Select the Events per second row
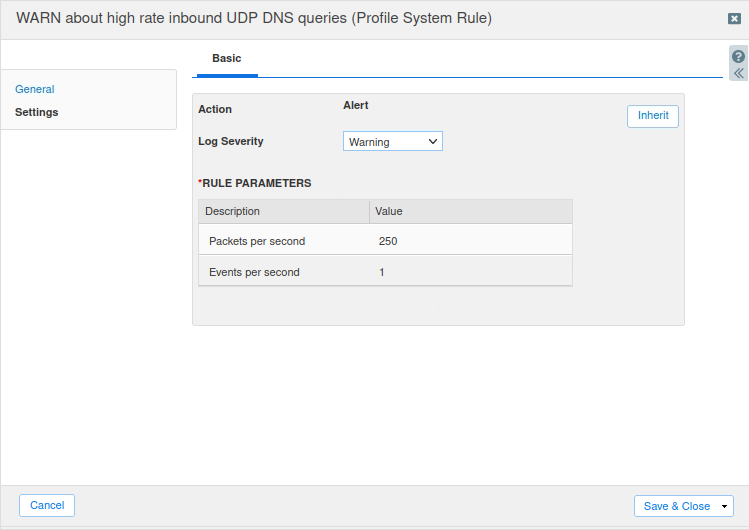749x530 pixels. coord(254,272)
